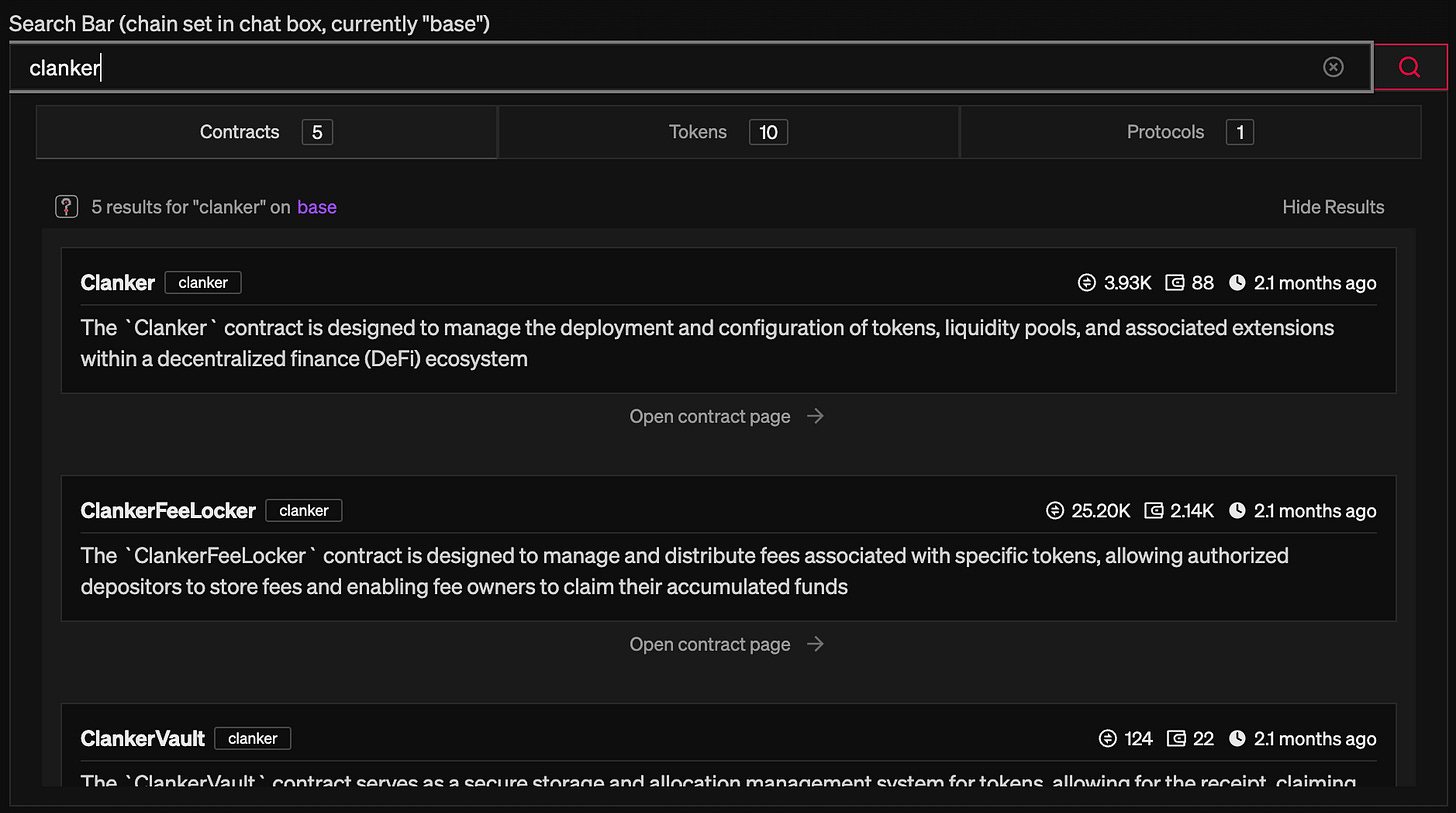Click "2.1 months ago" on the ClankerFeeLocker card
The height and width of the screenshot is (813, 1456).
click(x=1315, y=511)
